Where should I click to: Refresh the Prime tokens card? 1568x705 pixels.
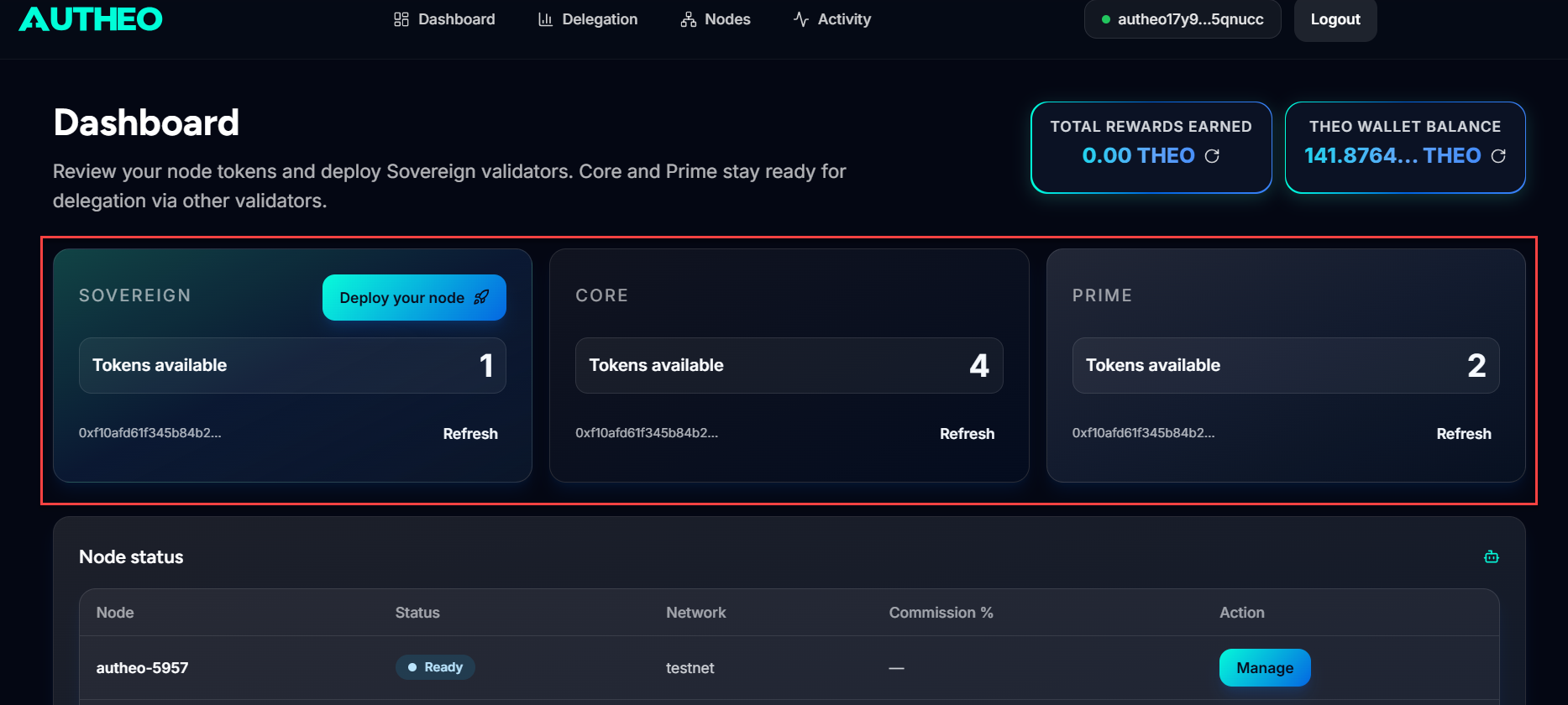pos(1464,434)
